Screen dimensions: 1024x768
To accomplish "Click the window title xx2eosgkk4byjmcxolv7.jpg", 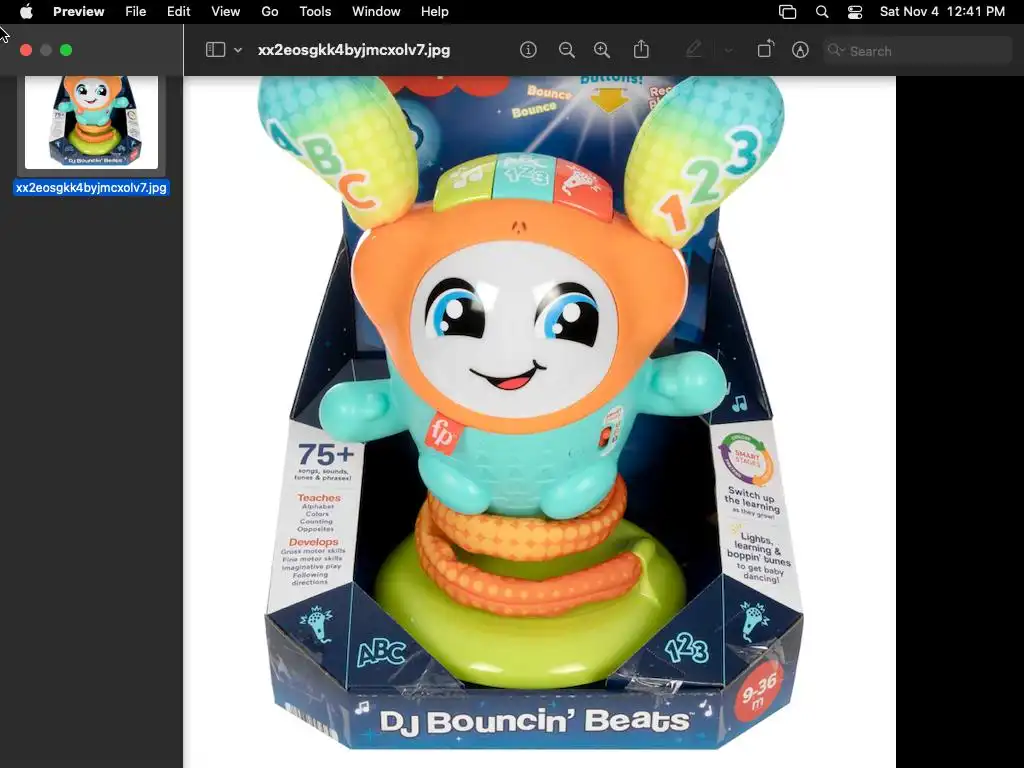I will 353,50.
